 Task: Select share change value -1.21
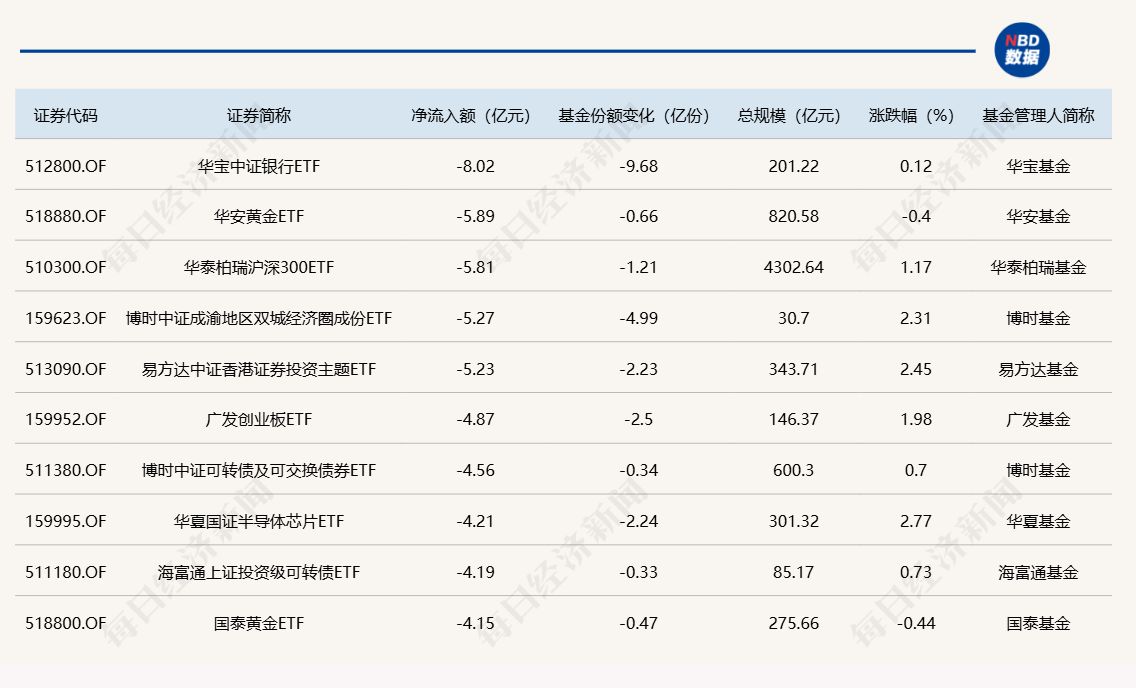point(638,267)
